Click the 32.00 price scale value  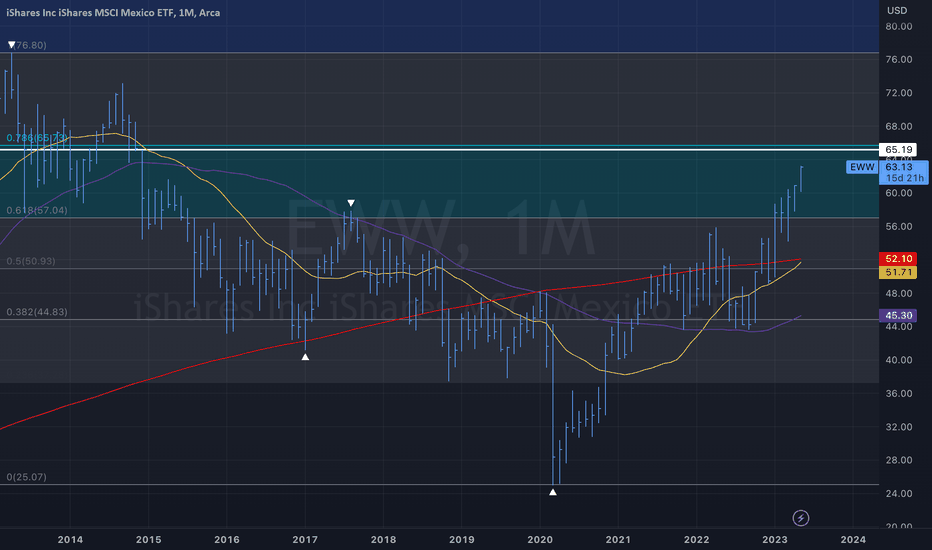(x=898, y=427)
